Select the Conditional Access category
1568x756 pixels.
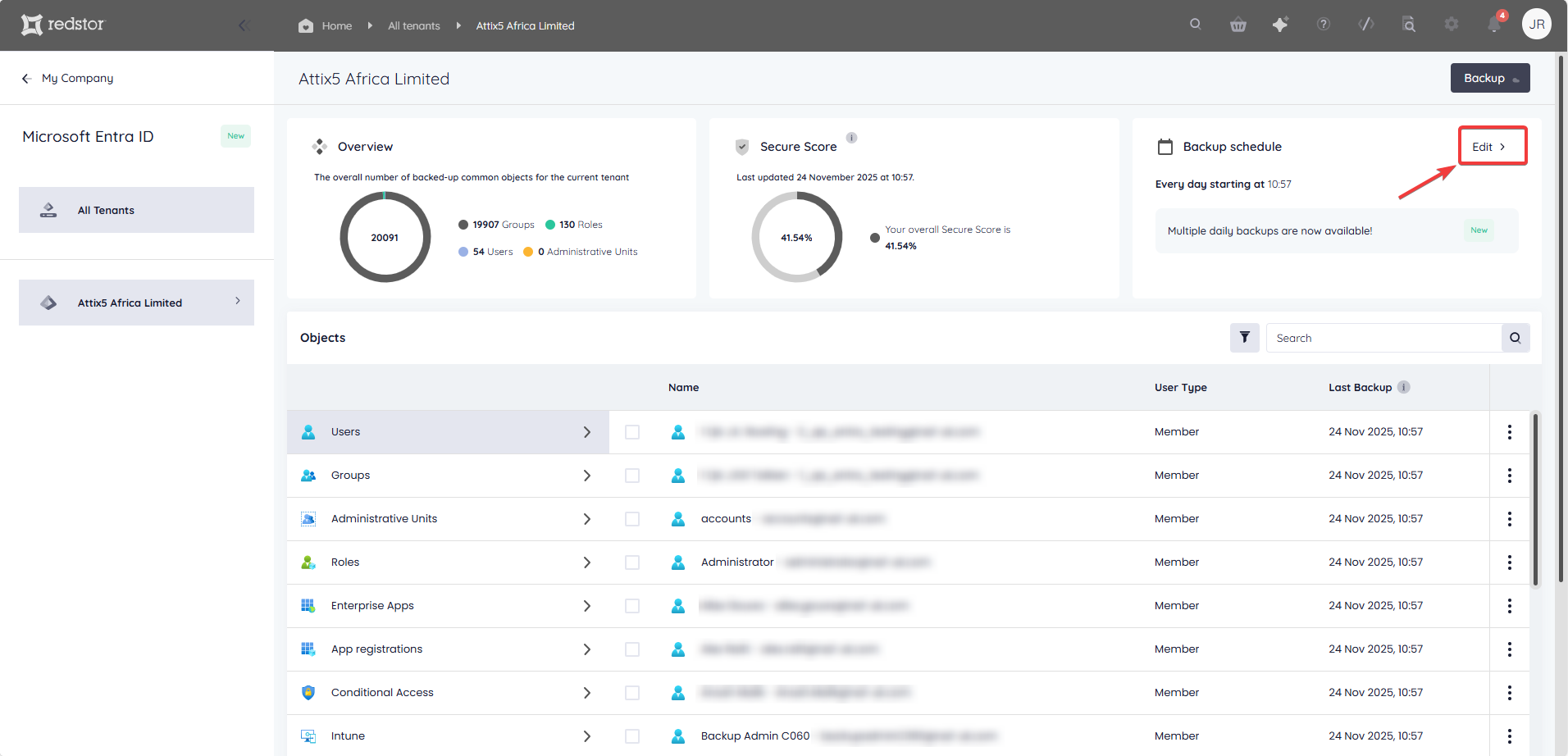pyautogui.click(x=448, y=693)
